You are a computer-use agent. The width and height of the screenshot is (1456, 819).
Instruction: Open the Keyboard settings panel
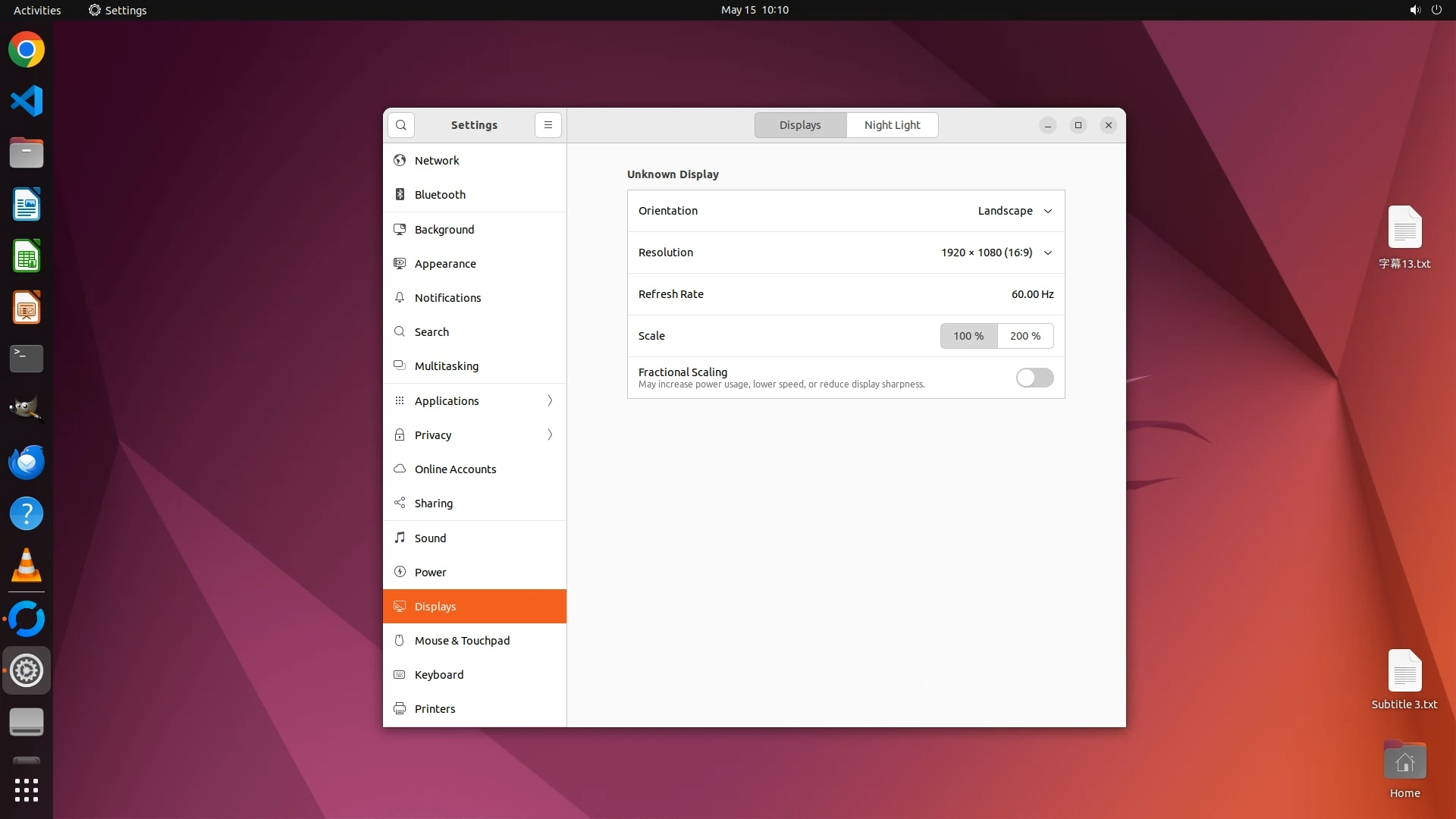[438, 675]
